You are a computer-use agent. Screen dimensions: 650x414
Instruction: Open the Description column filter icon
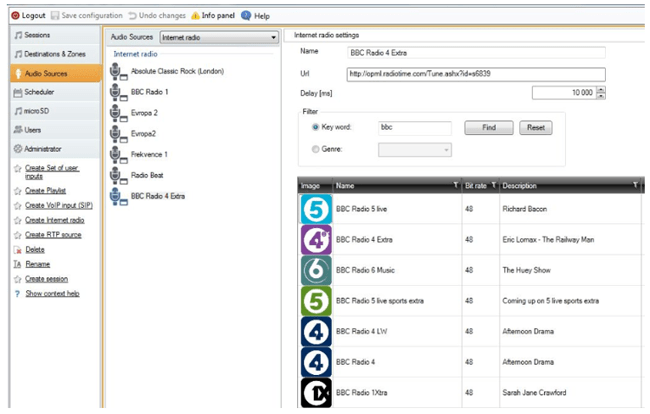point(635,185)
